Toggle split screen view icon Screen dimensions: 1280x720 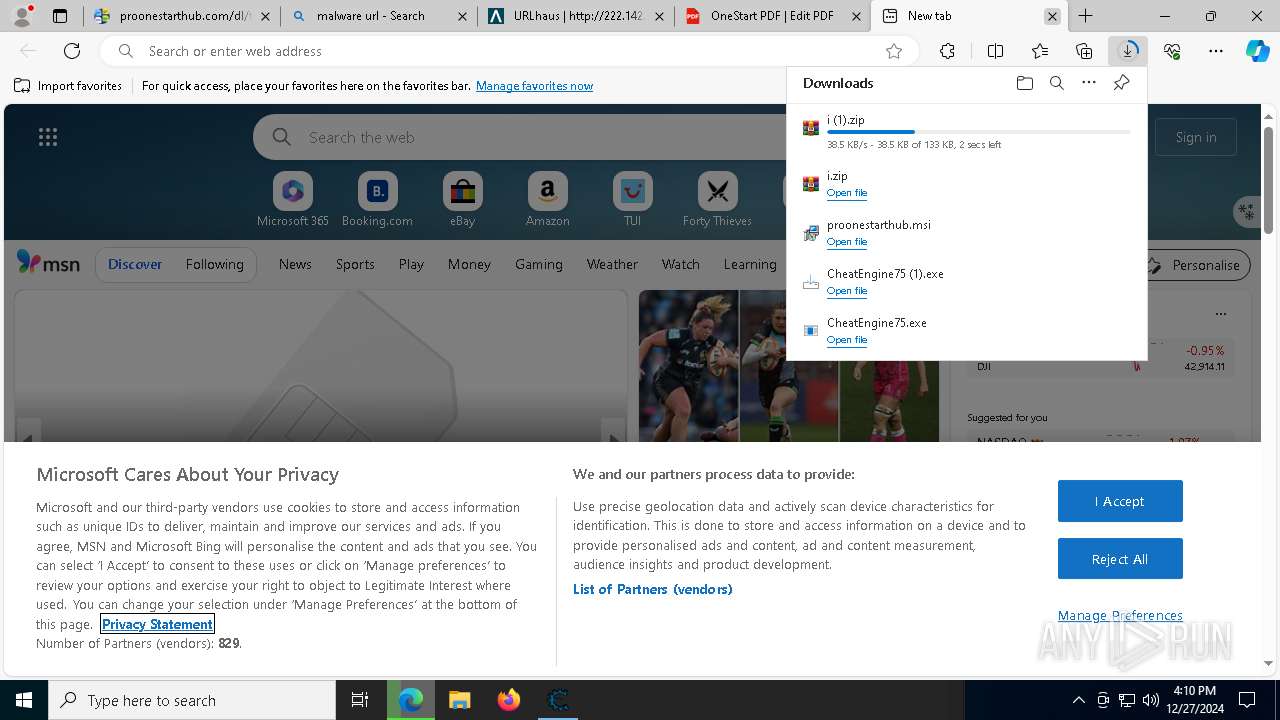click(x=995, y=51)
